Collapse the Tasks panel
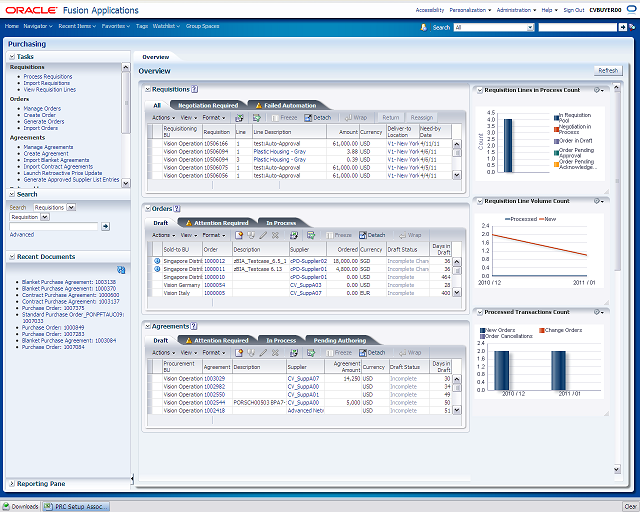 pyautogui.click(x=12, y=57)
